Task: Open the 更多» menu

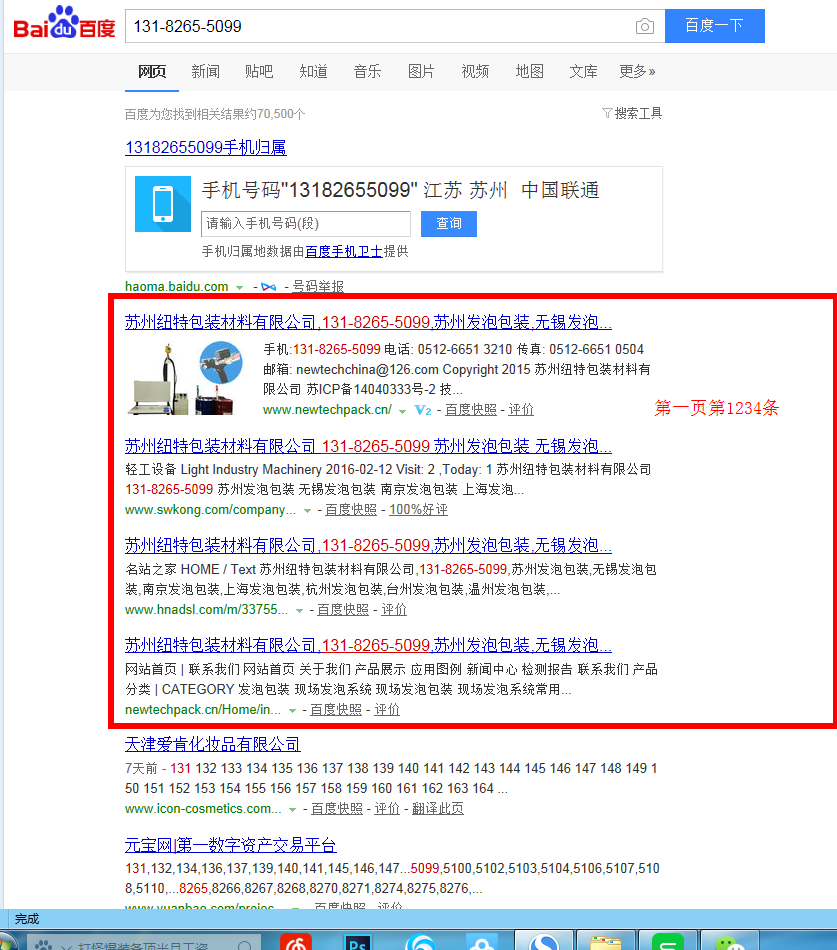Action: tap(637, 71)
